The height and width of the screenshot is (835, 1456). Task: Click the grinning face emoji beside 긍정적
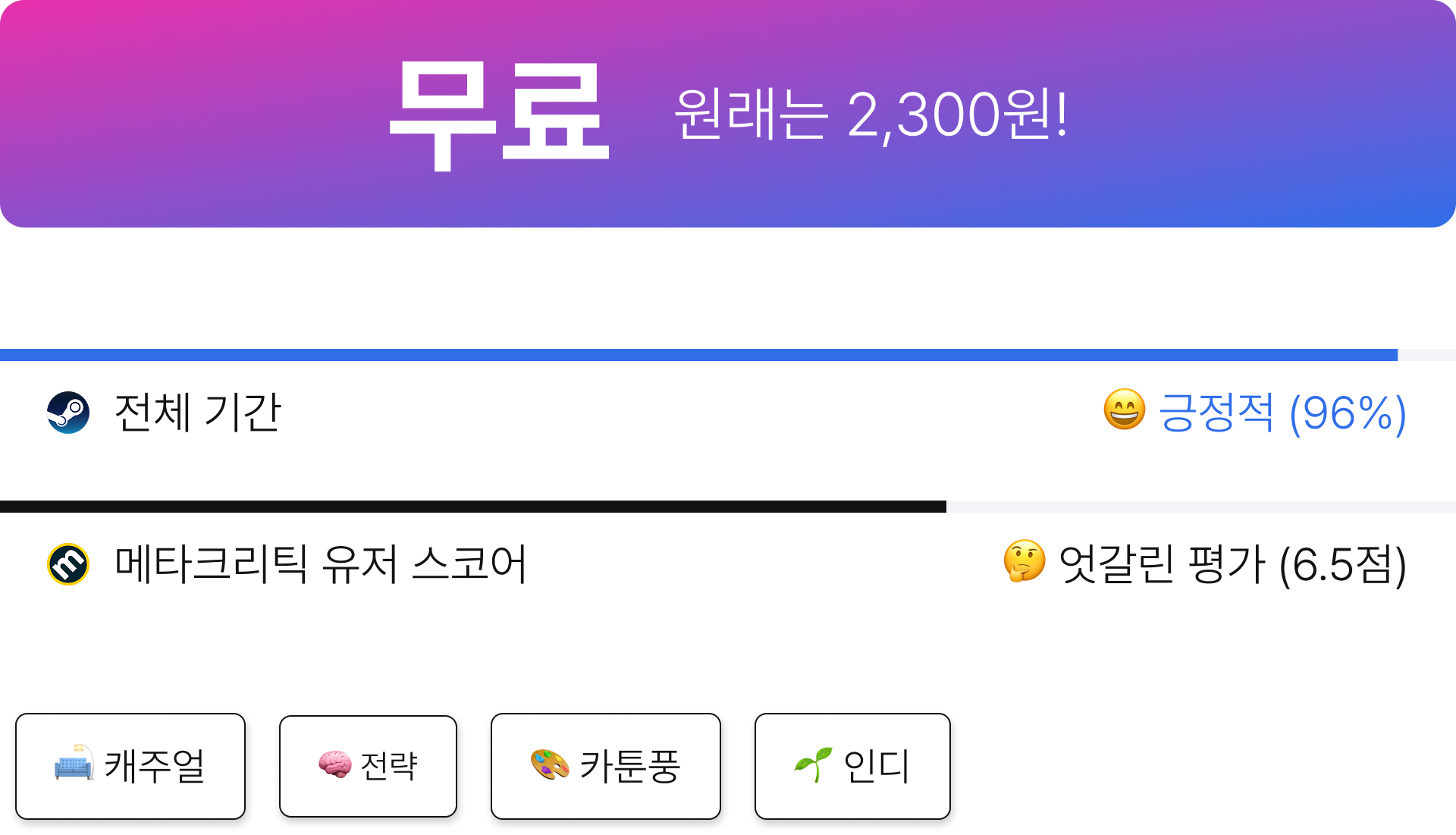point(1124,410)
